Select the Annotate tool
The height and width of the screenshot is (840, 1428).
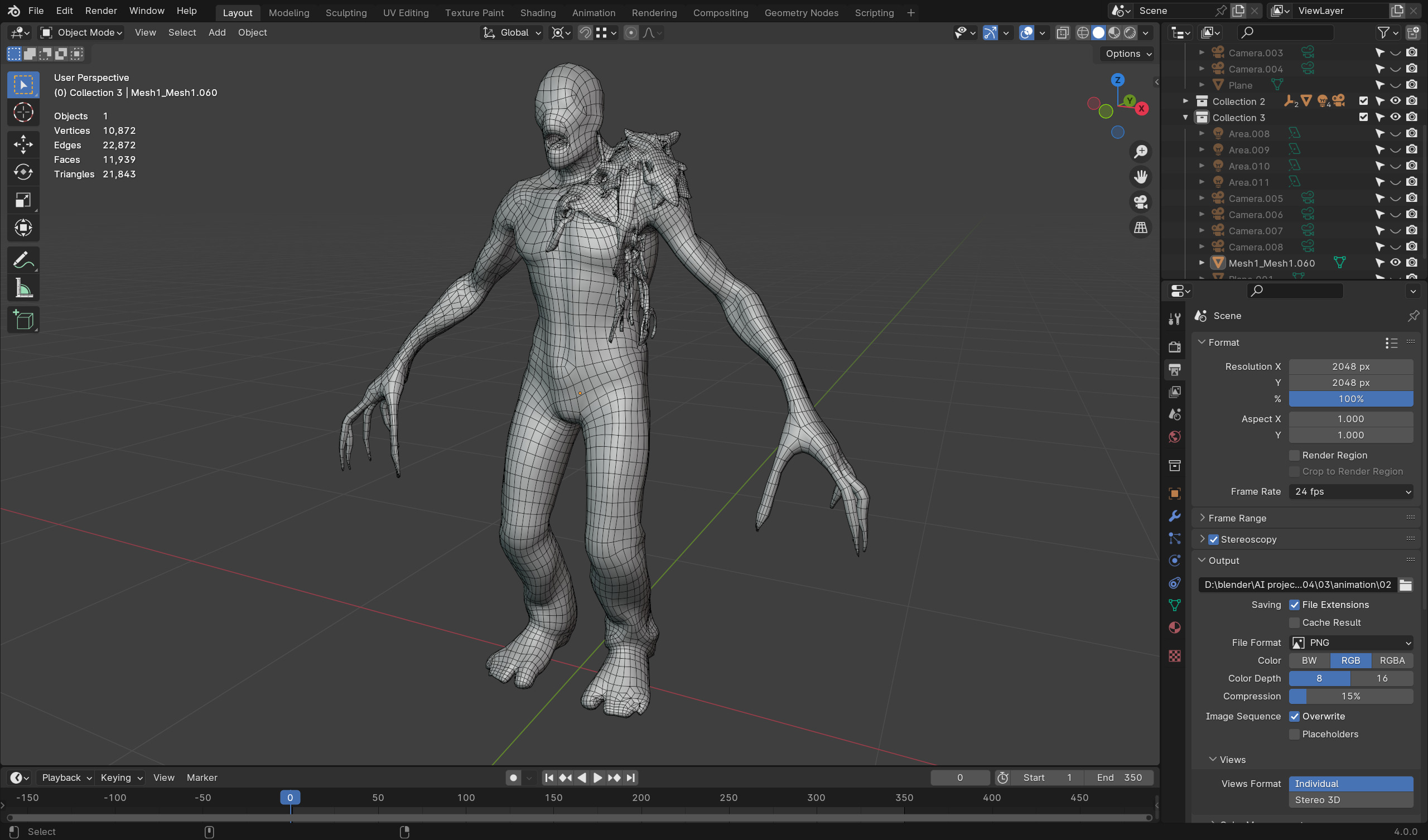pyautogui.click(x=23, y=260)
